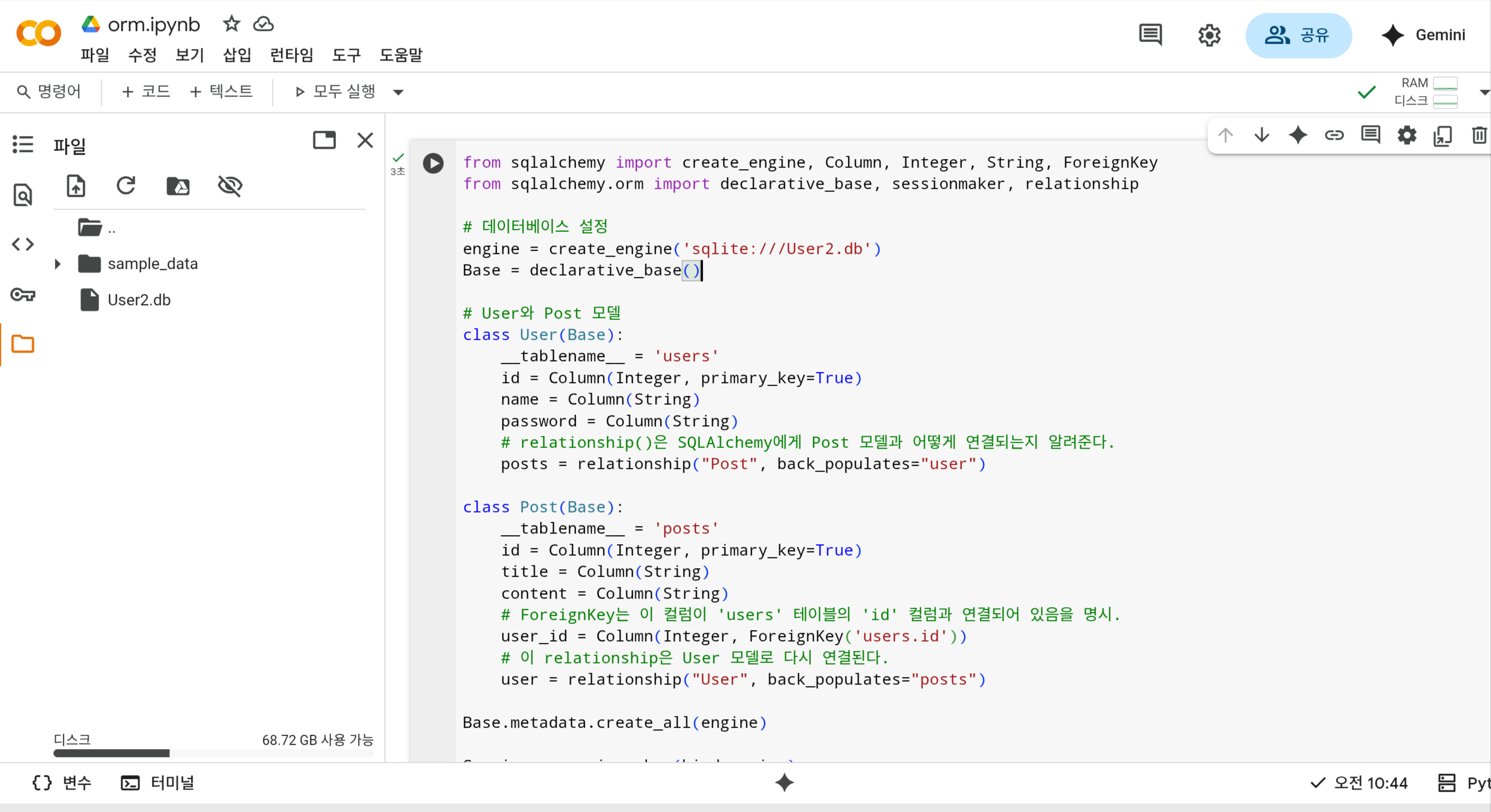Toggle hidden files visibility eye icon
This screenshot has width=1491, height=812.
(230, 186)
